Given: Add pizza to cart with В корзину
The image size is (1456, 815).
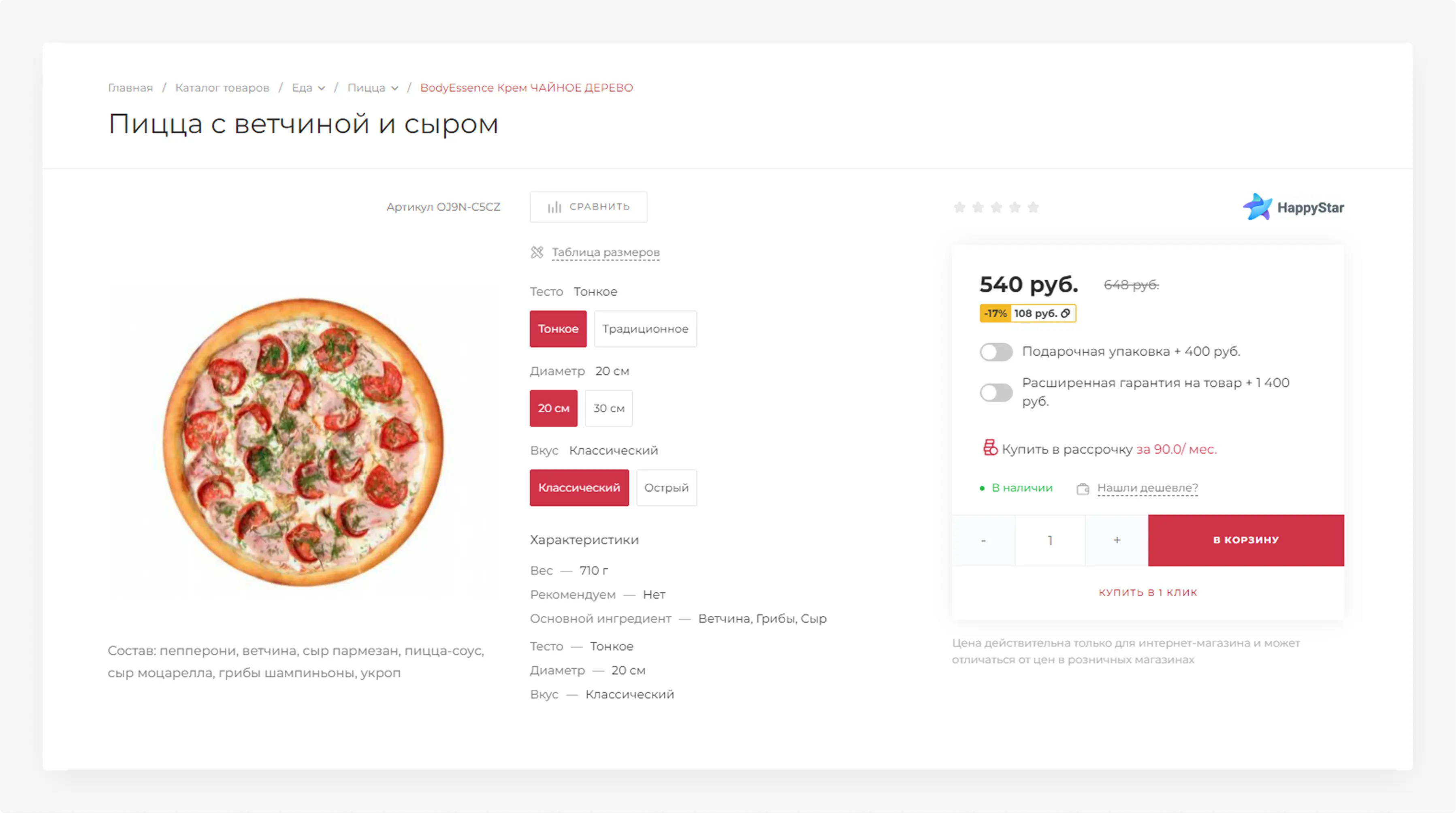Looking at the screenshot, I should point(1245,540).
